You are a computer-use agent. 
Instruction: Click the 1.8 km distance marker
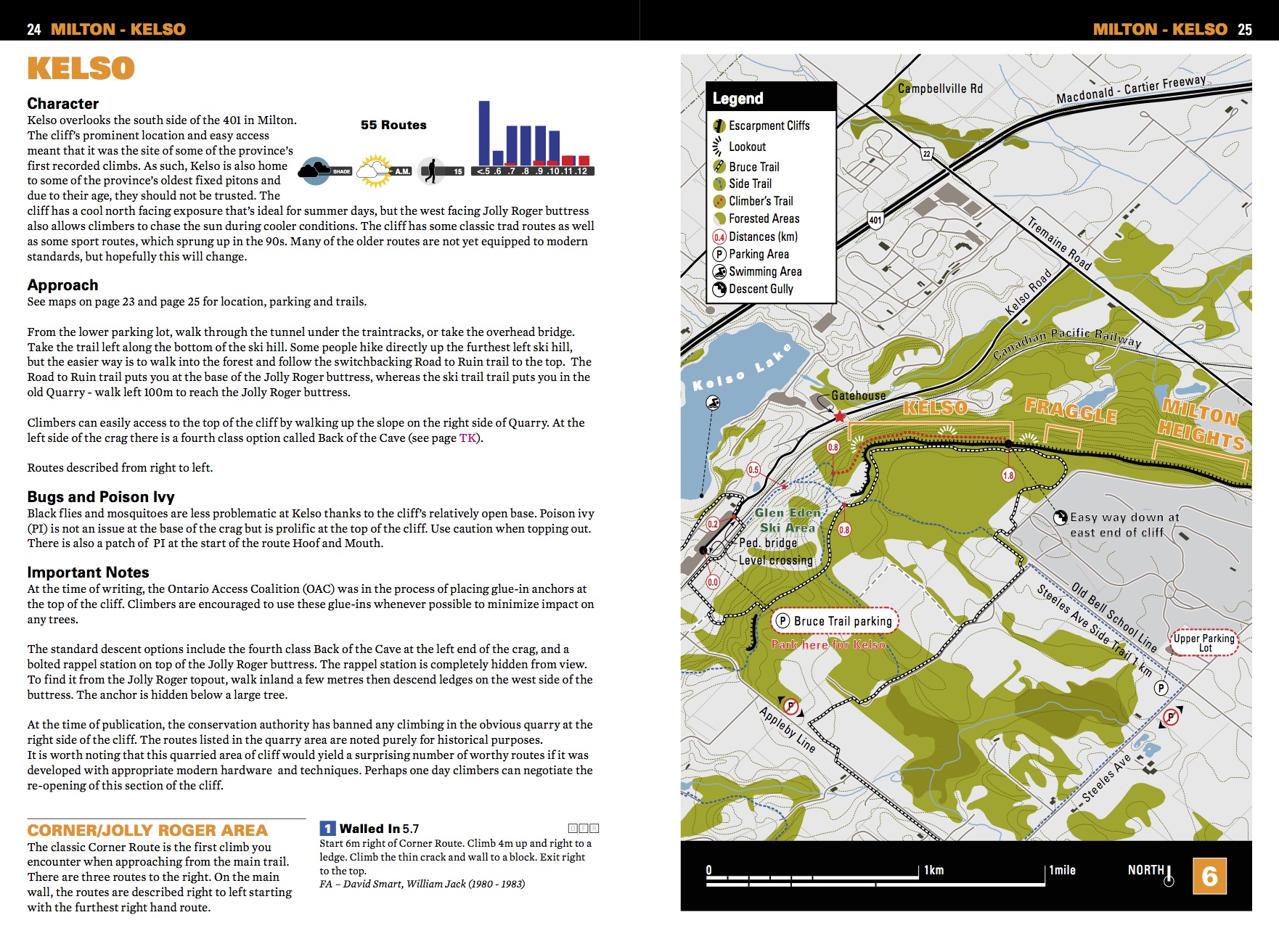[x=1008, y=475]
